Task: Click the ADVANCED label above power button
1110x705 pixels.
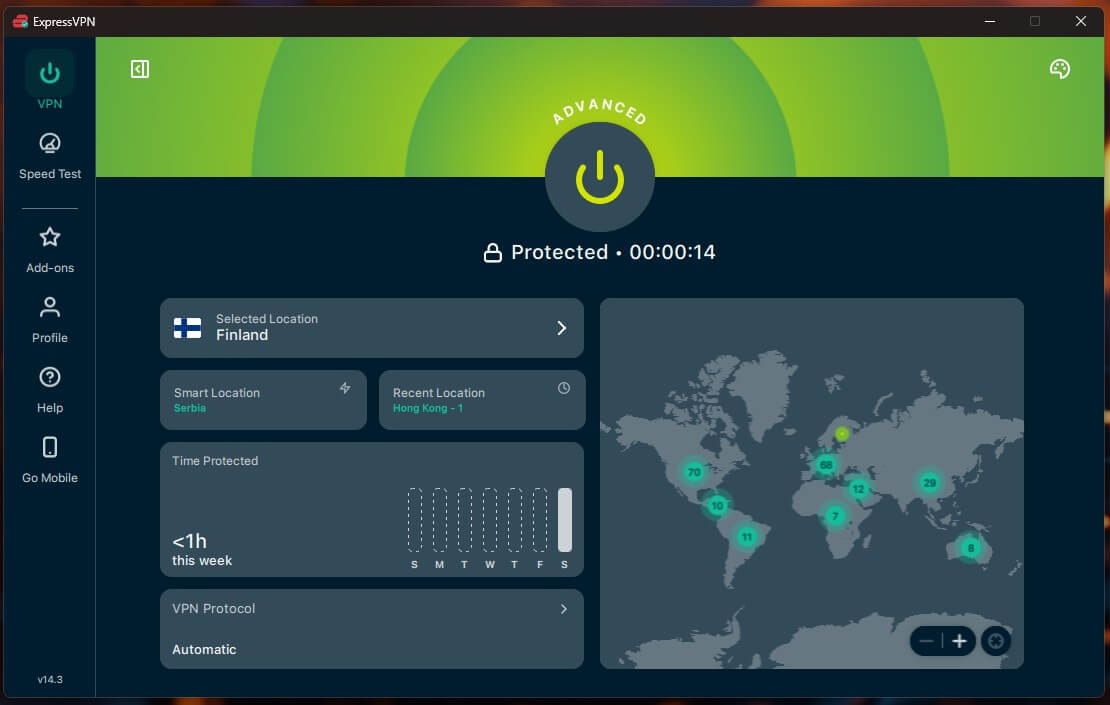Action: point(600,111)
